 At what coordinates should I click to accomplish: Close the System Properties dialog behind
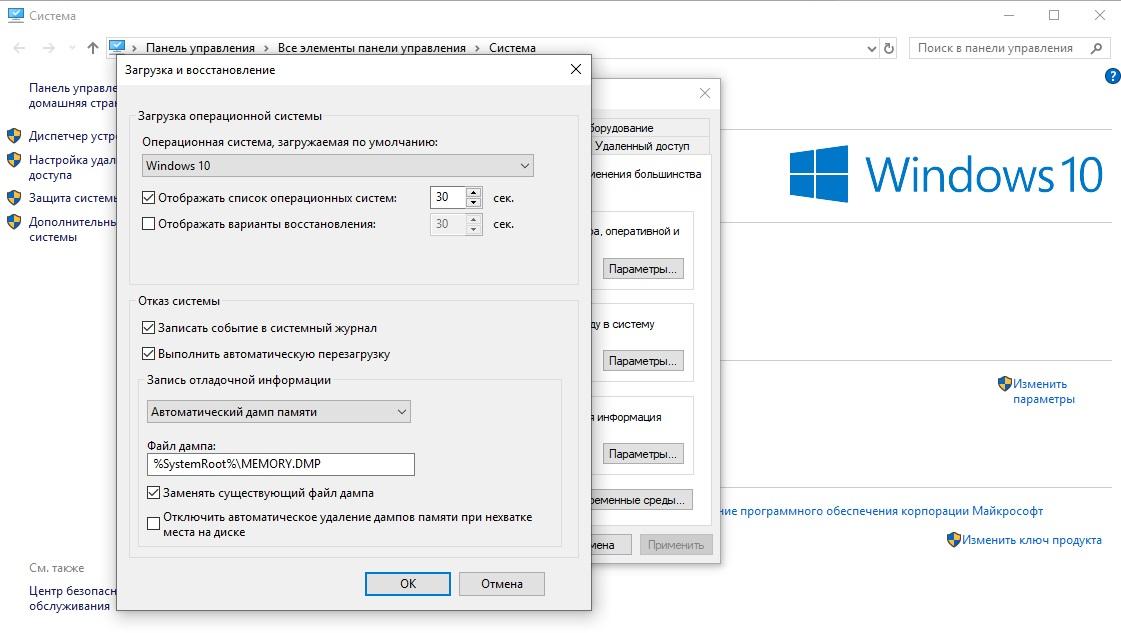tap(705, 93)
